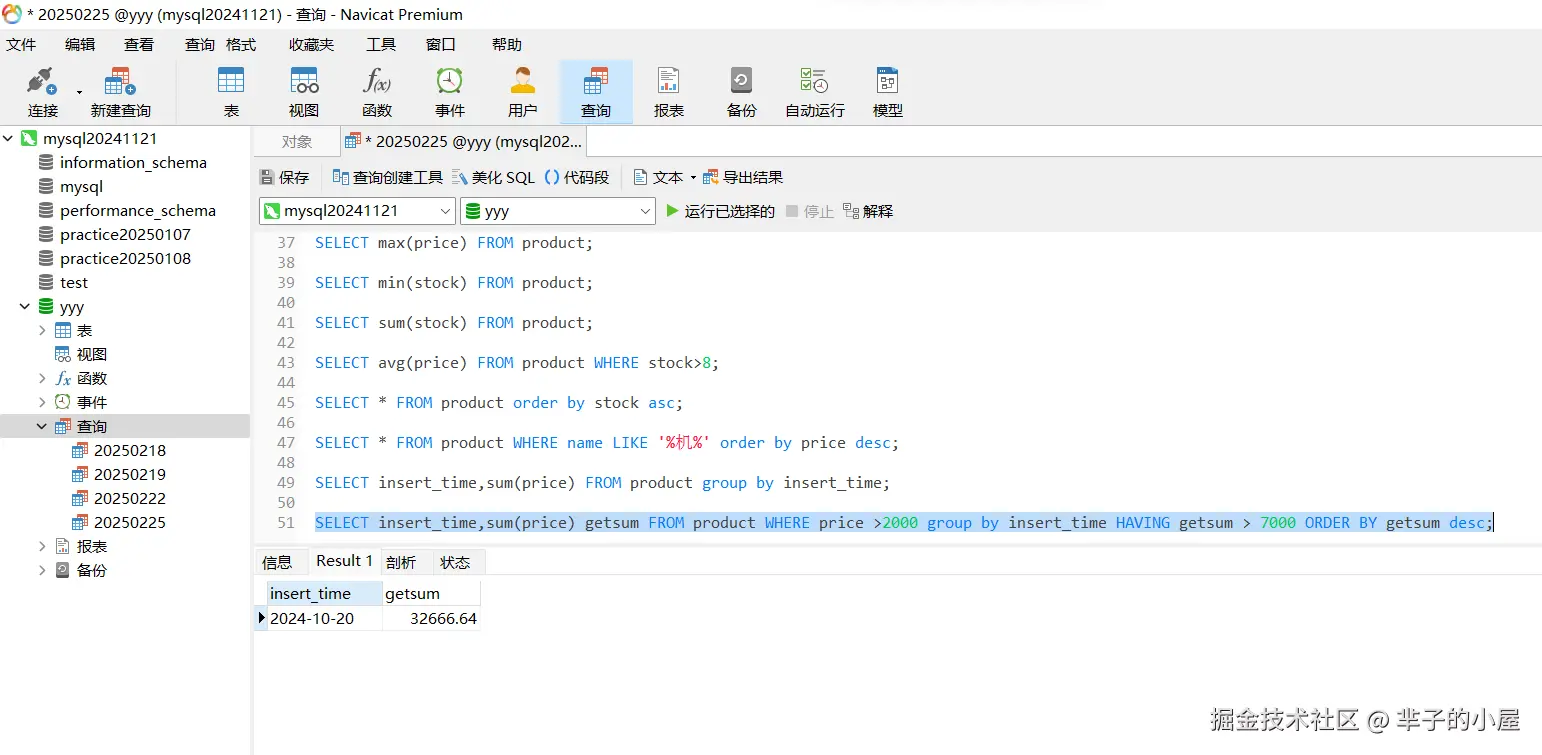Select the mysql database in tree
This screenshot has height=755, width=1542.
(x=81, y=186)
